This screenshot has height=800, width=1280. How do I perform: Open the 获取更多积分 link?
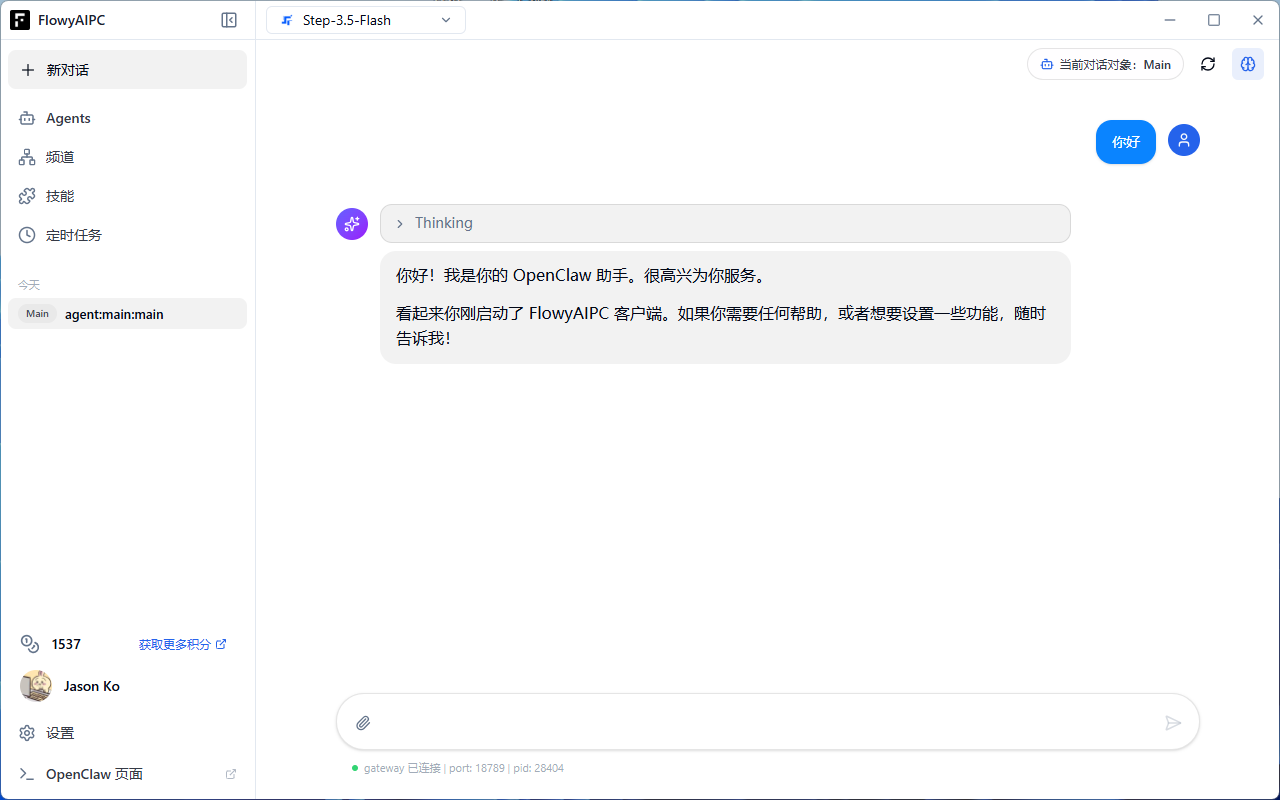[x=176, y=644]
